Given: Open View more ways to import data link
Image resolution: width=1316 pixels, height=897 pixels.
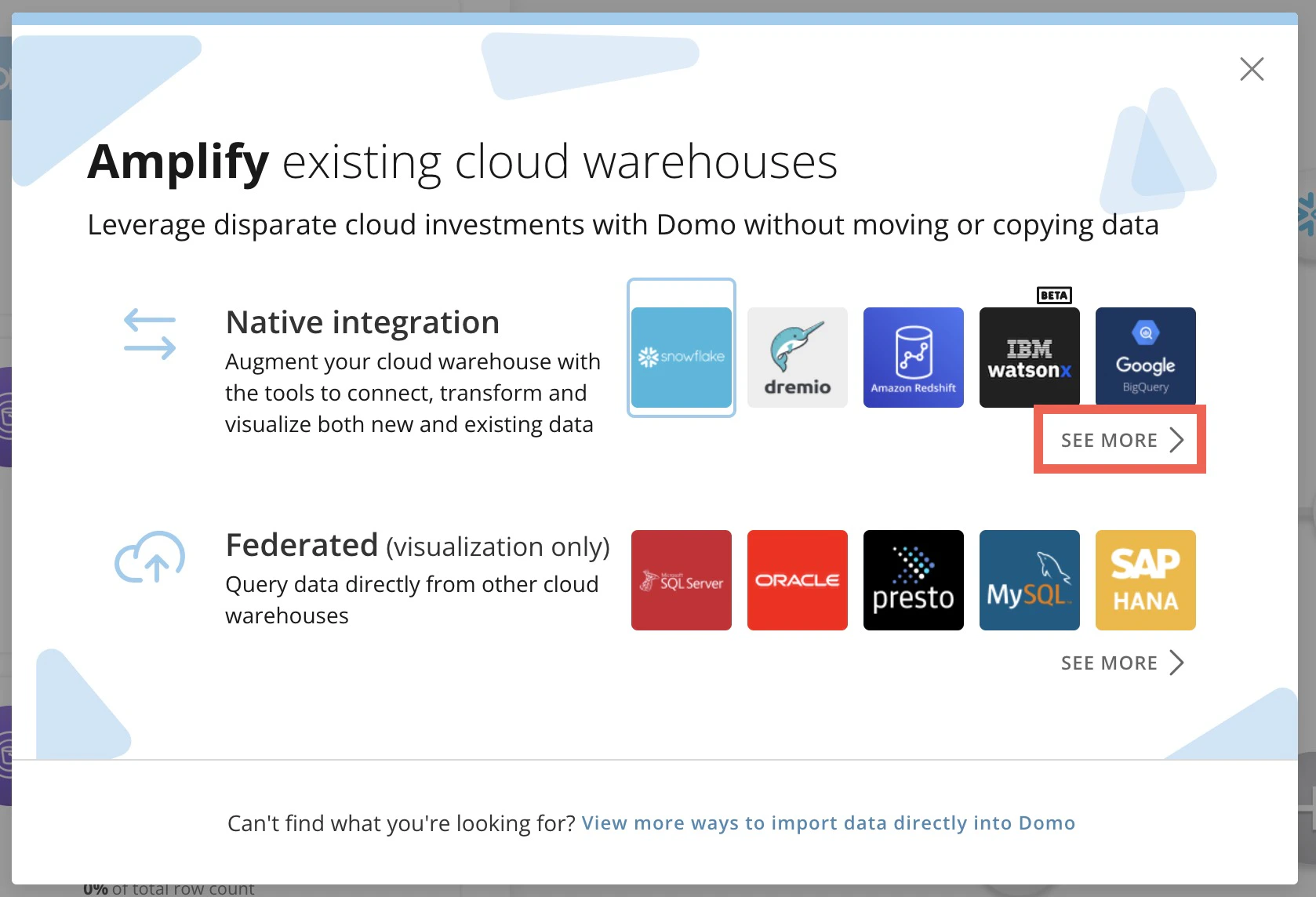Looking at the screenshot, I should pyautogui.click(x=828, y=823).
